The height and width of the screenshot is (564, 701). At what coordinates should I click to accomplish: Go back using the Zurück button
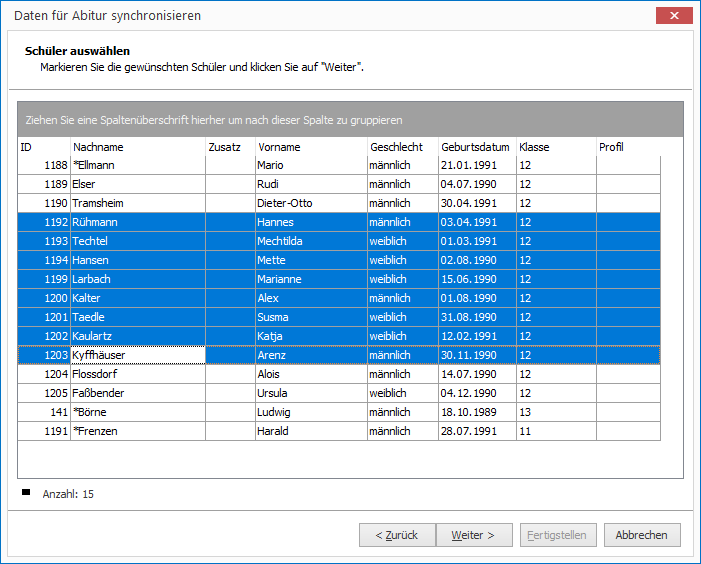point(397,535)
